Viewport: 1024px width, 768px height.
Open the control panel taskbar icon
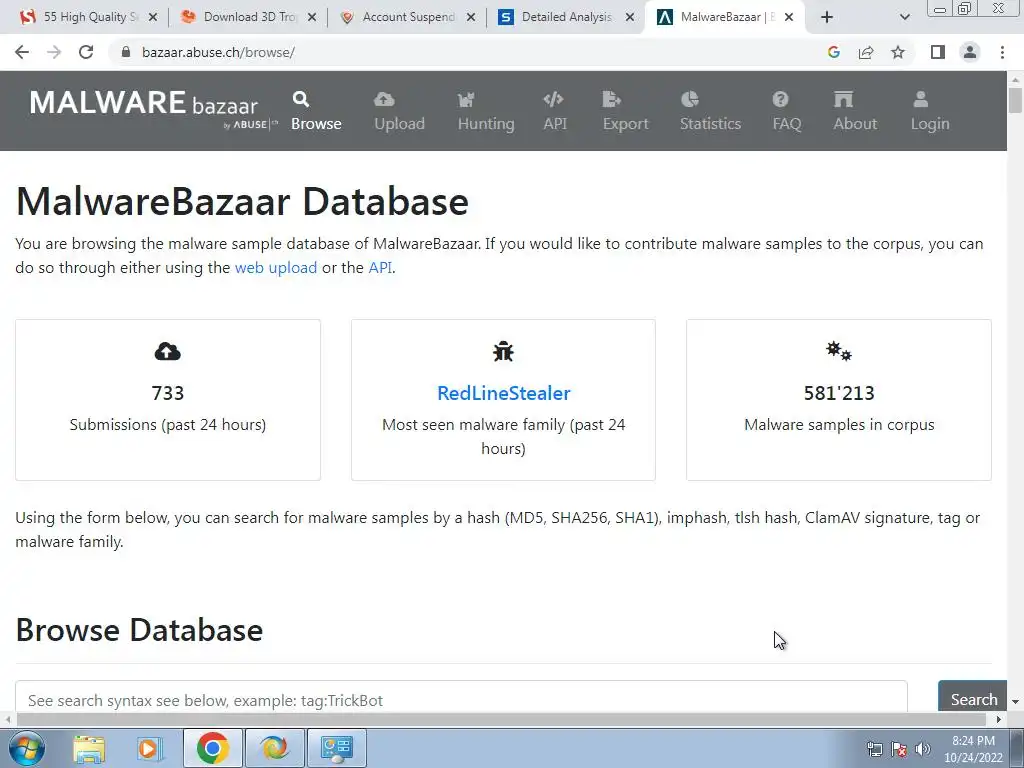click(336, 748)
